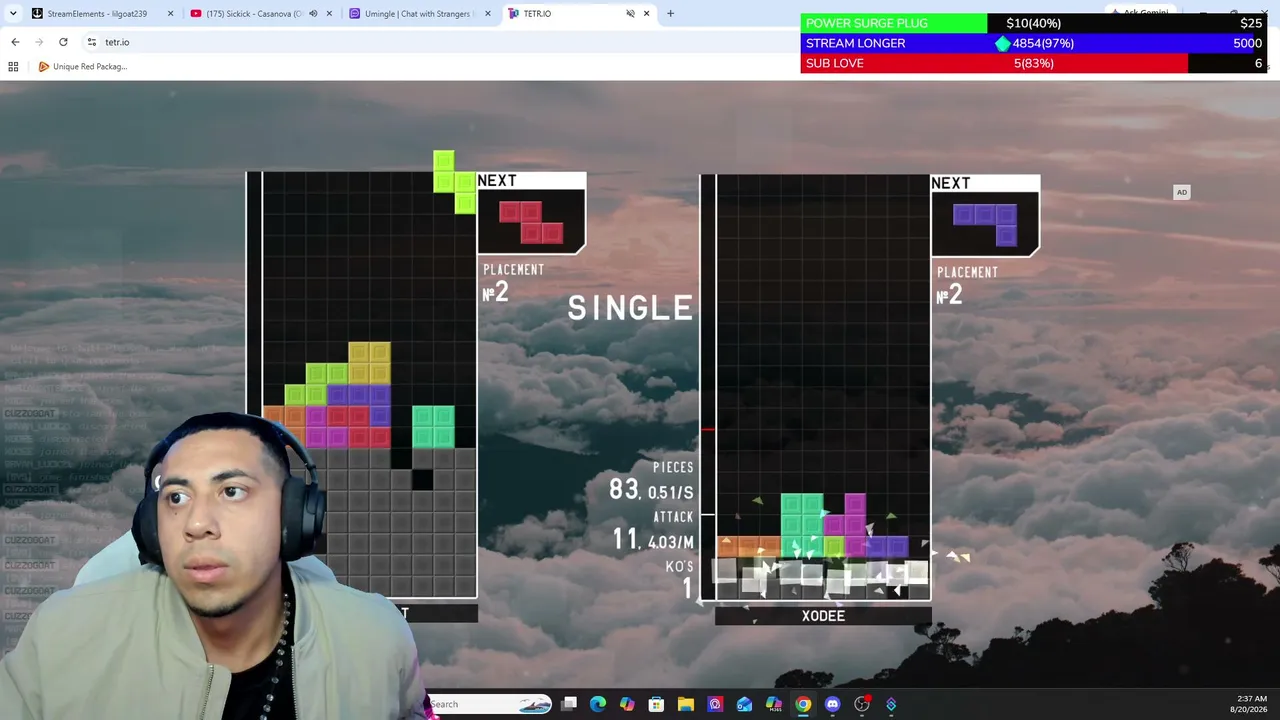Open the blue diamond app on taskbar
Image resolution: width=1280 pixels, height=720 pixels.
(891, 704)
